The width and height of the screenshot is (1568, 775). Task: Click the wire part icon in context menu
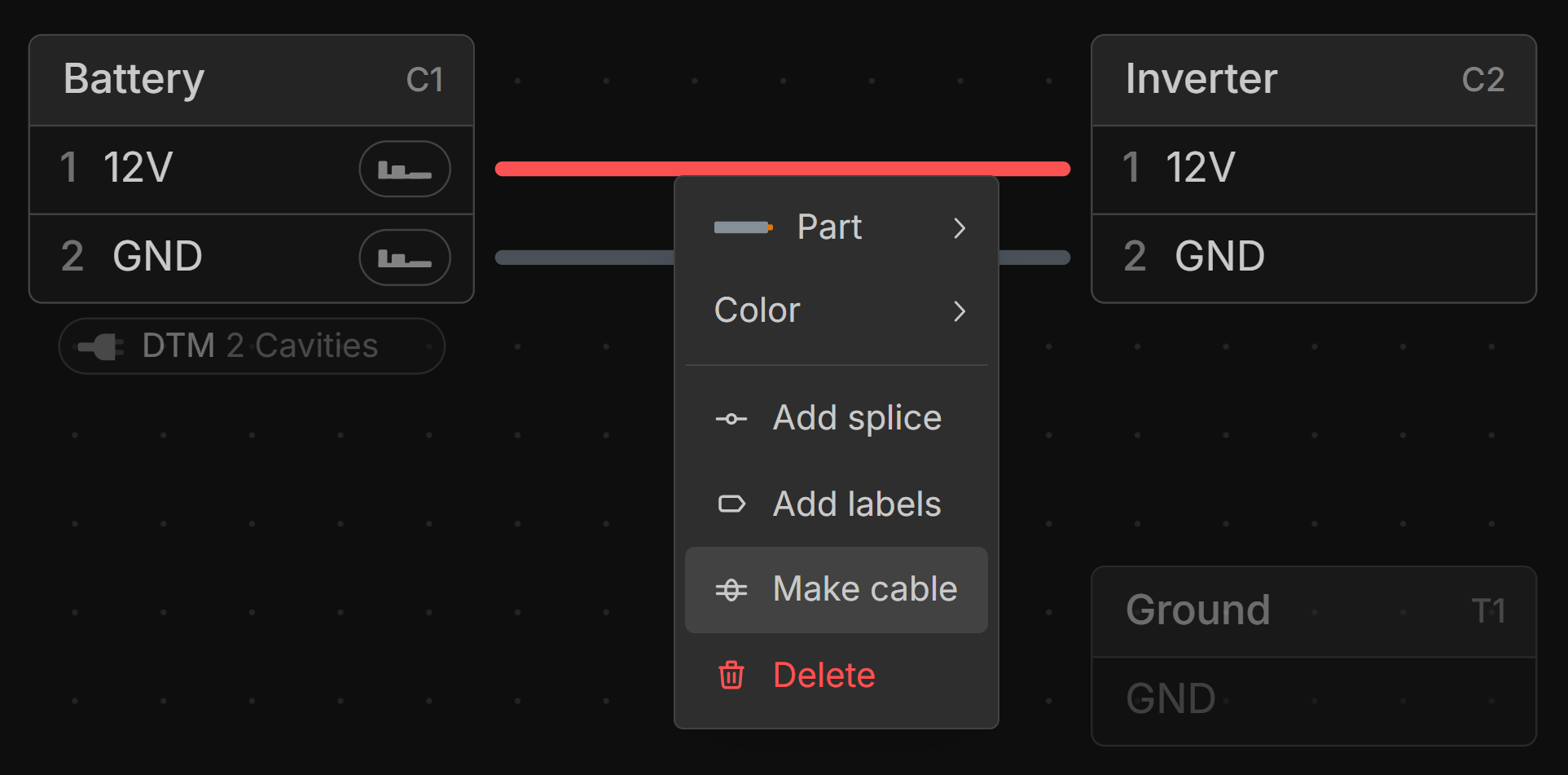(x=743, y=227)
